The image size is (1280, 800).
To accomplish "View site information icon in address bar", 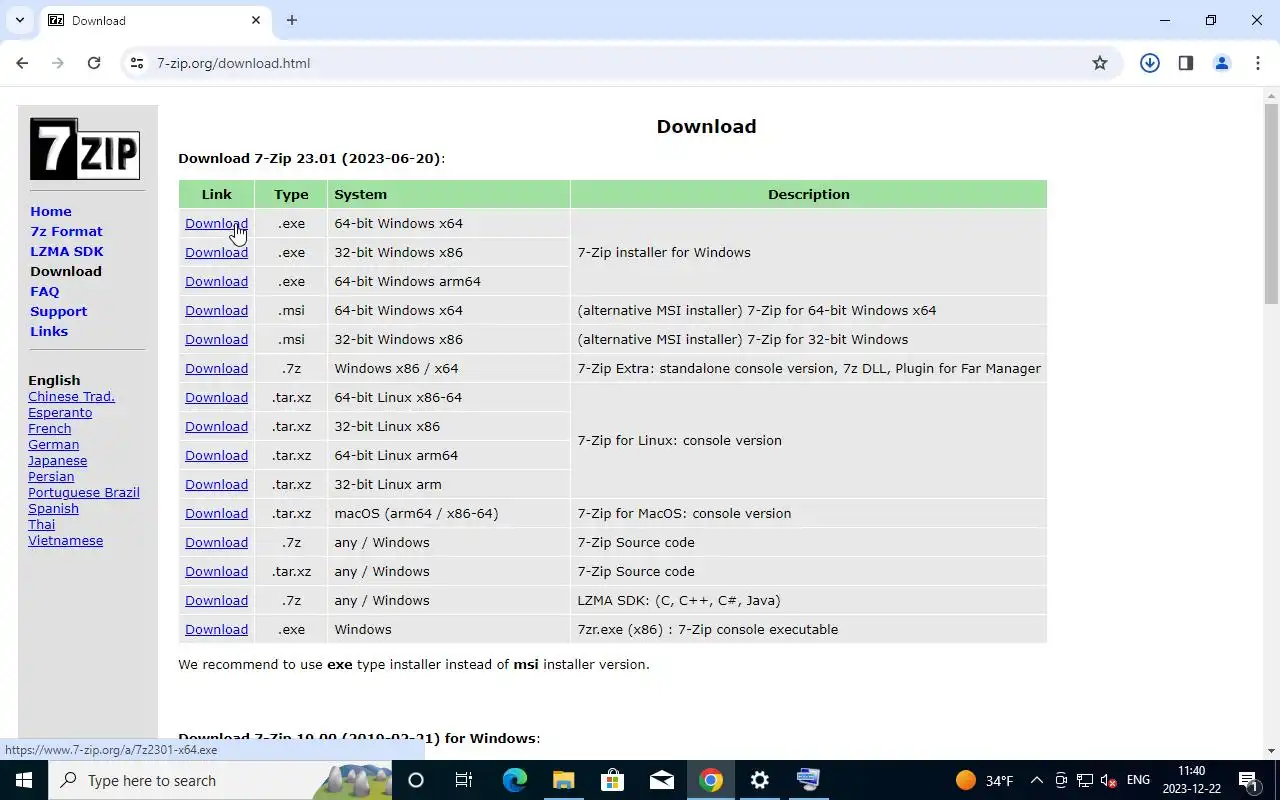I will coord(137,63).
